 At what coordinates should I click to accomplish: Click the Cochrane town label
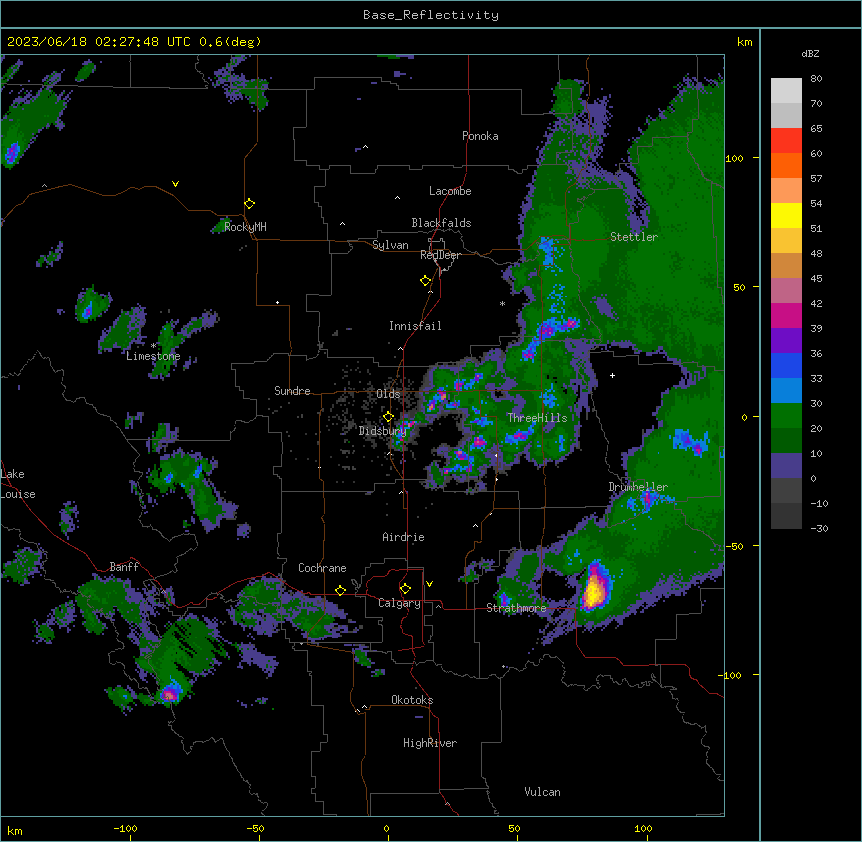tap(322, 568)
